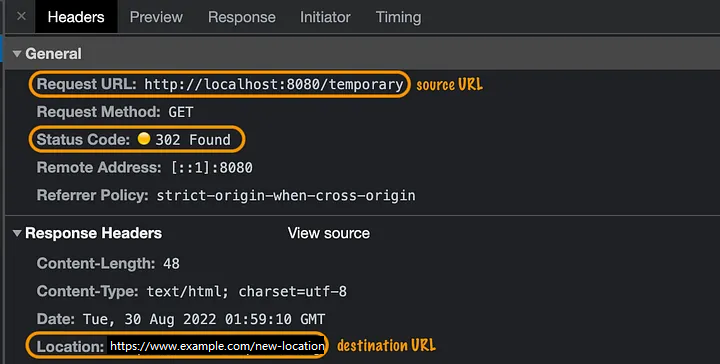Close the request details panel
This screenshot has height=364, width=720.
pos(21,17)
